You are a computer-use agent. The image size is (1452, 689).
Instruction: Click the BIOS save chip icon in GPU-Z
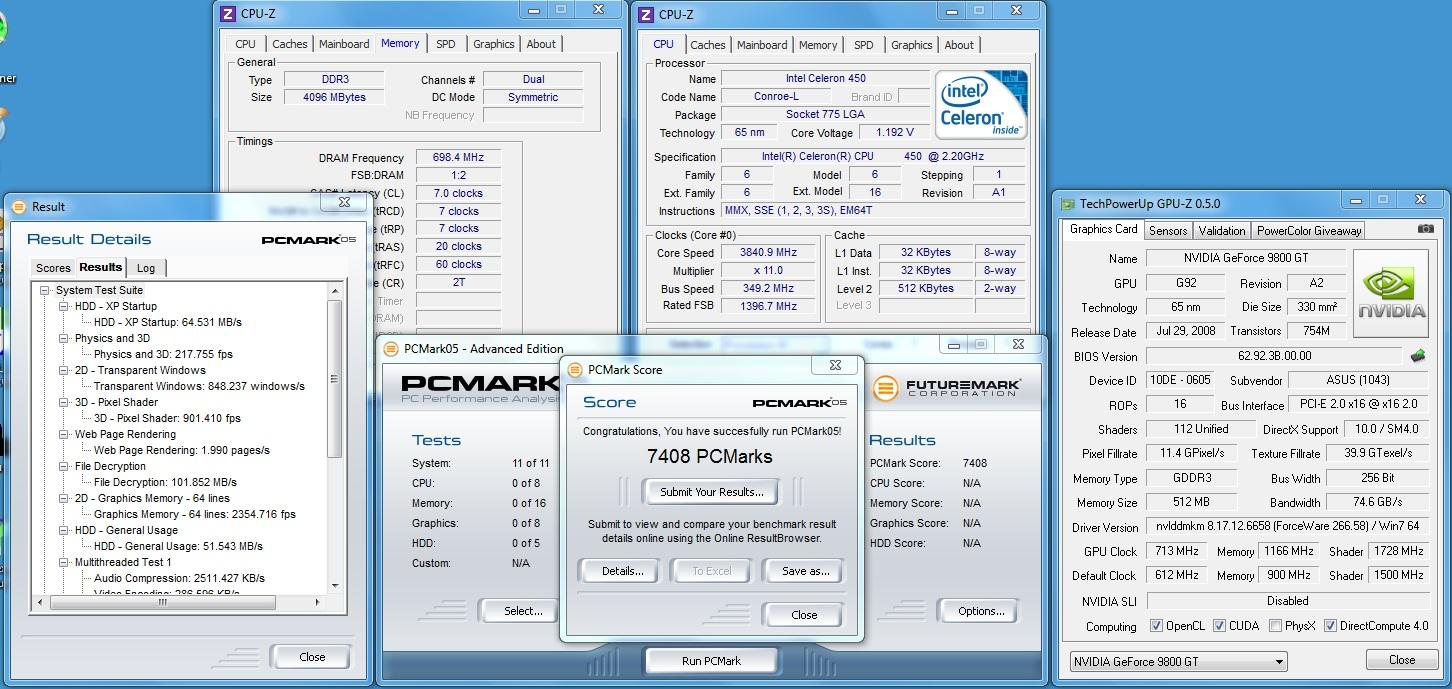point(1417,355)
